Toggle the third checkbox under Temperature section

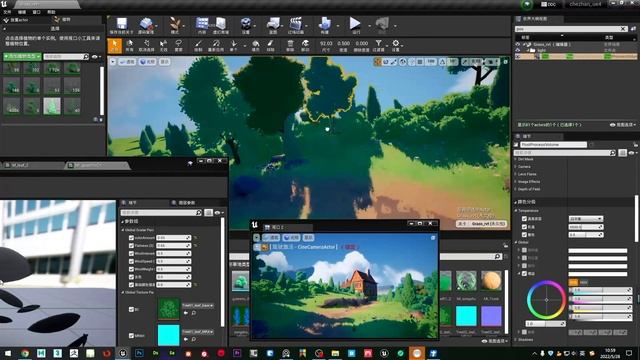[x=524, y=234]
